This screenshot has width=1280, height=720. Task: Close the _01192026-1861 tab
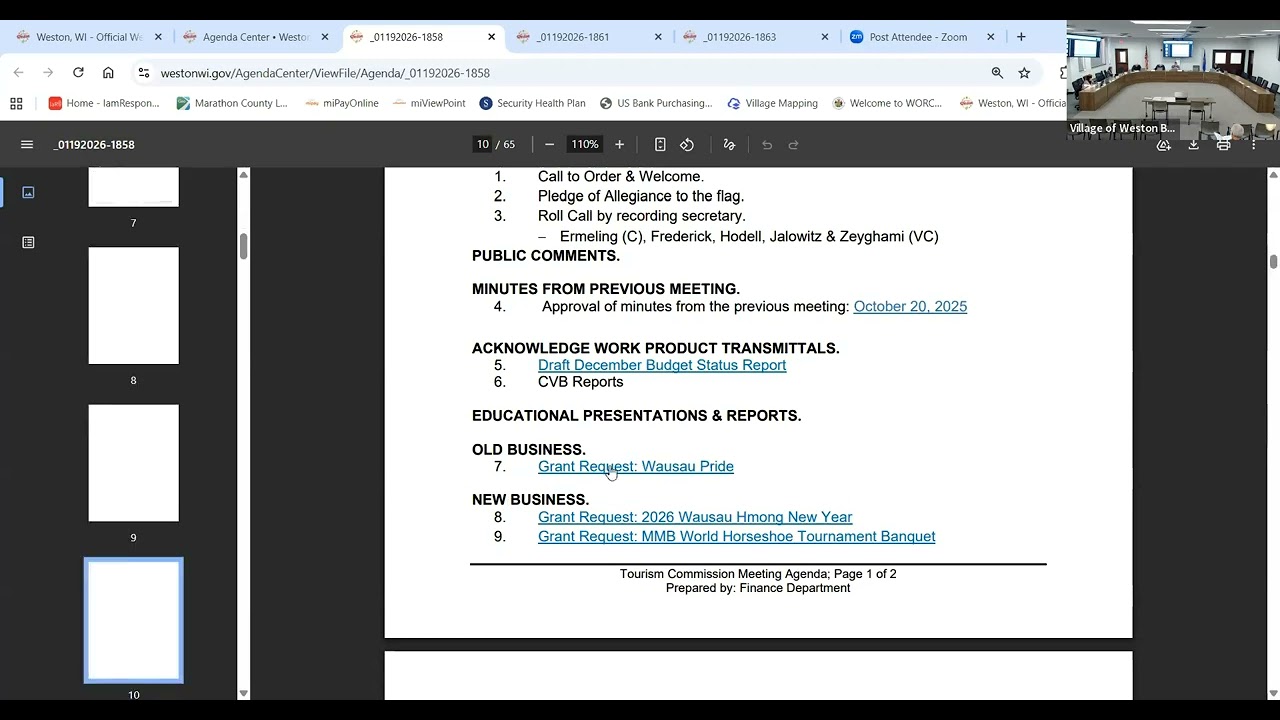(658, 37)
